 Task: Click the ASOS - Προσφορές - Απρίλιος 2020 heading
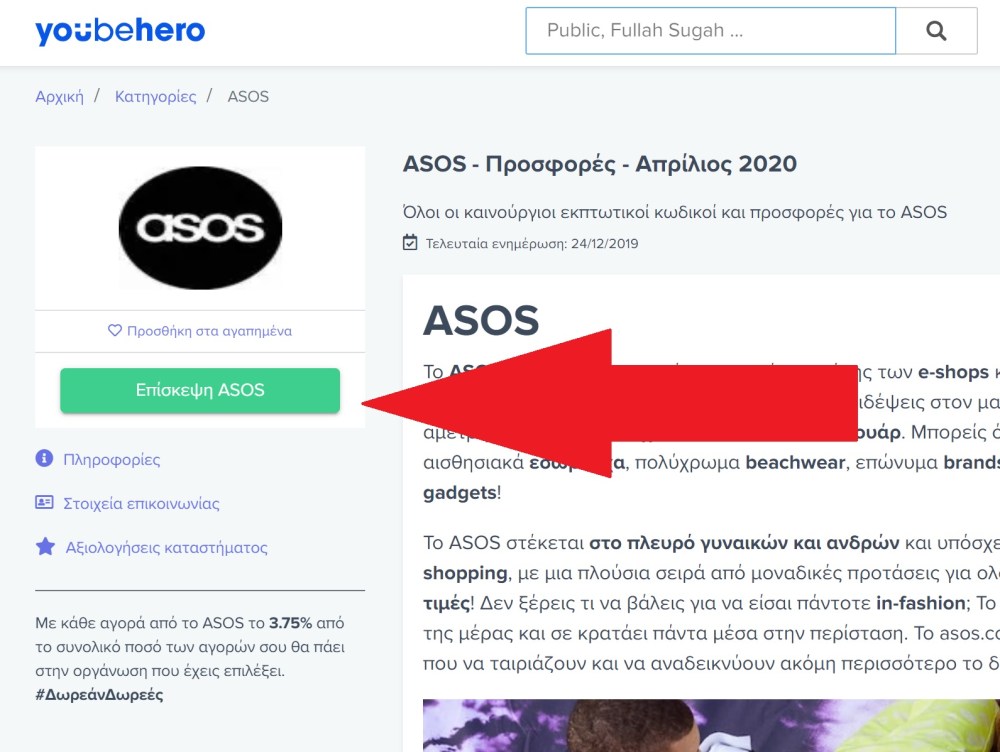tap(599, 164)
